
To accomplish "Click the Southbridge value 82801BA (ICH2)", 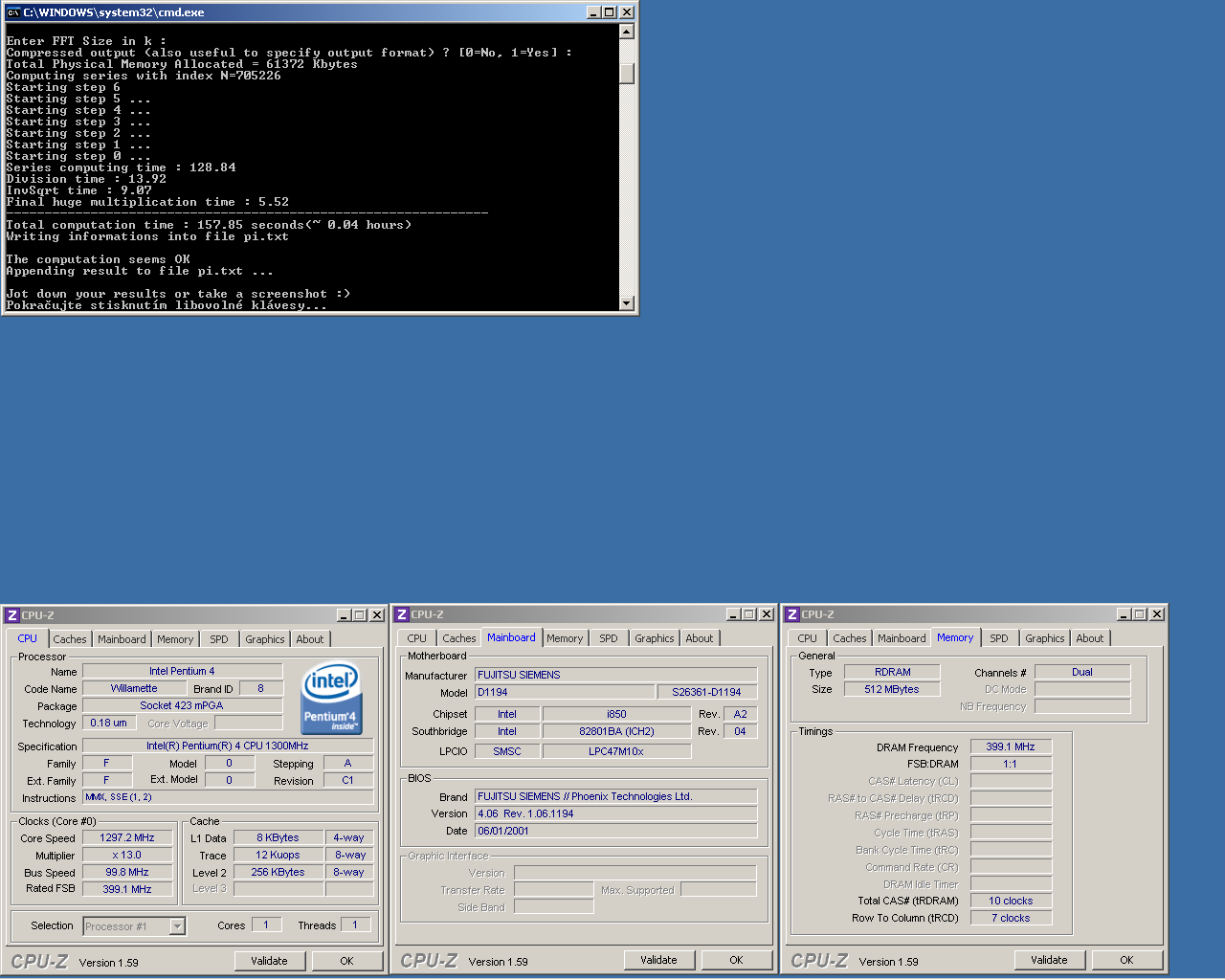I will point(616,731).
